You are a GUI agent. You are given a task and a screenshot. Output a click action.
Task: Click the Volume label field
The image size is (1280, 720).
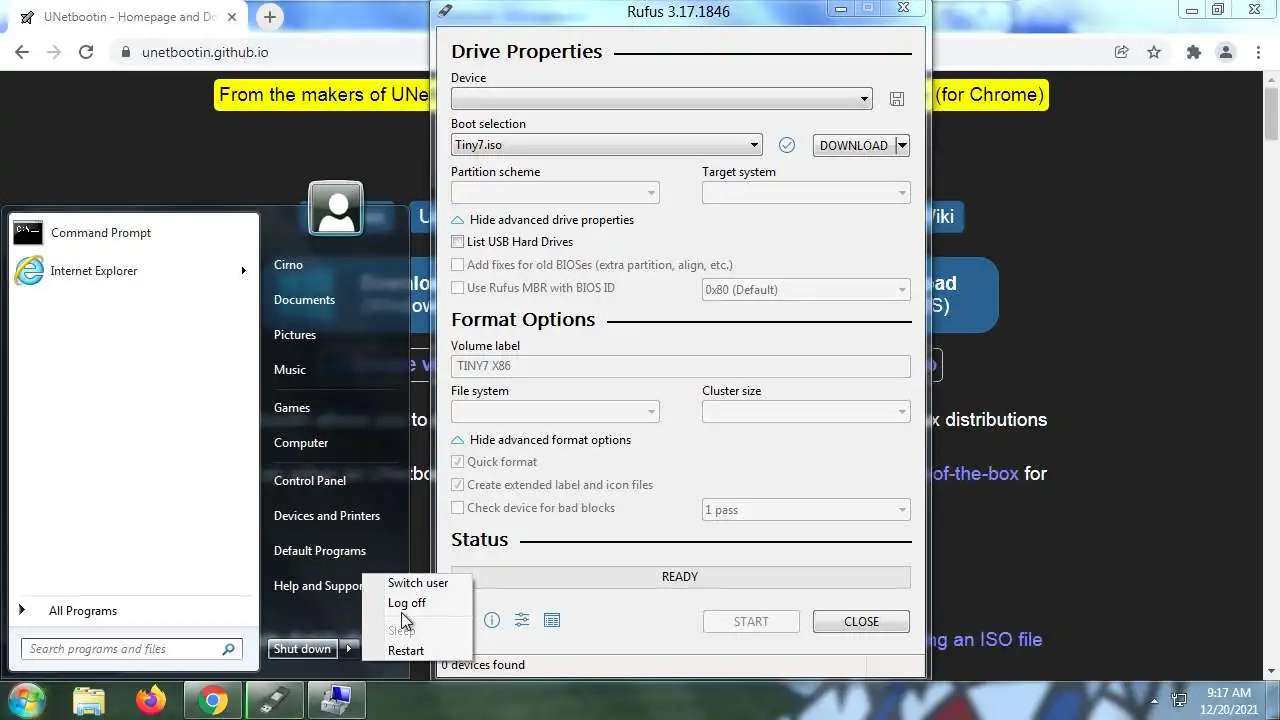click(x=681, y=366)
